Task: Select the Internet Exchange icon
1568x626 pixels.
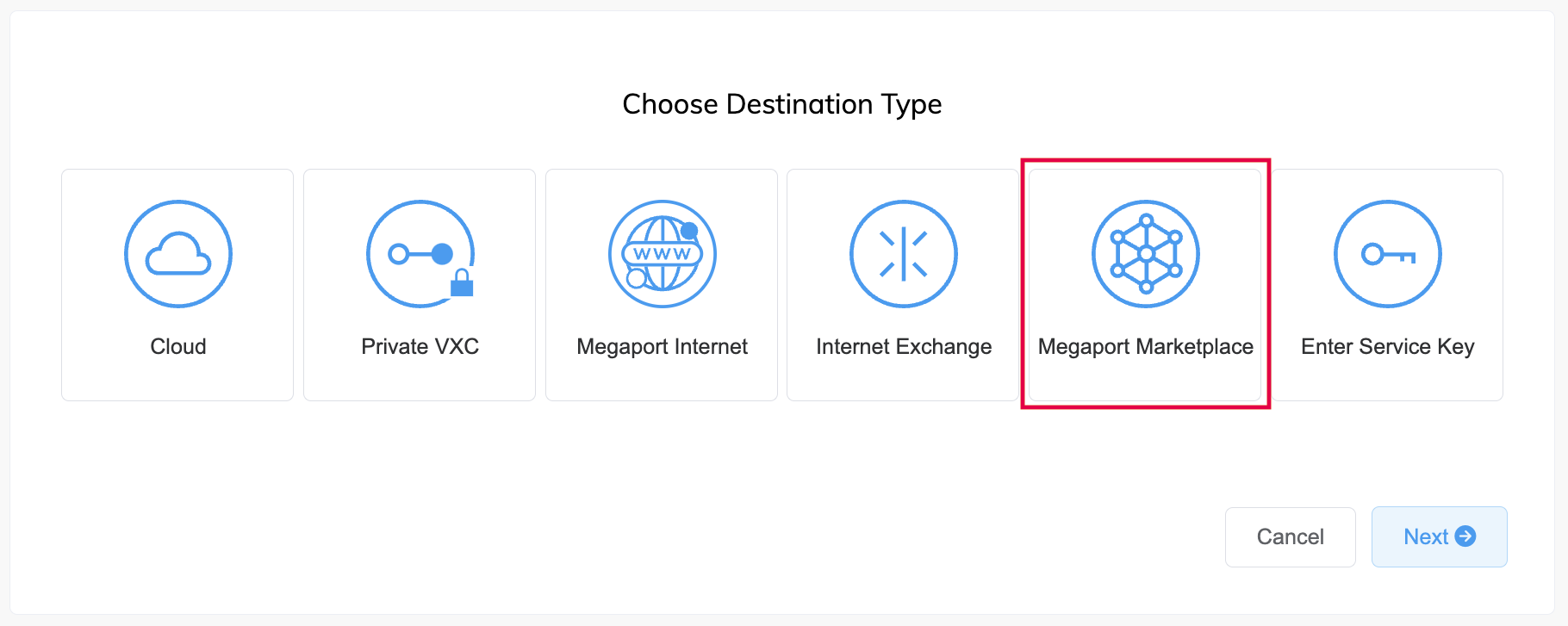Action: pos(903,253)
